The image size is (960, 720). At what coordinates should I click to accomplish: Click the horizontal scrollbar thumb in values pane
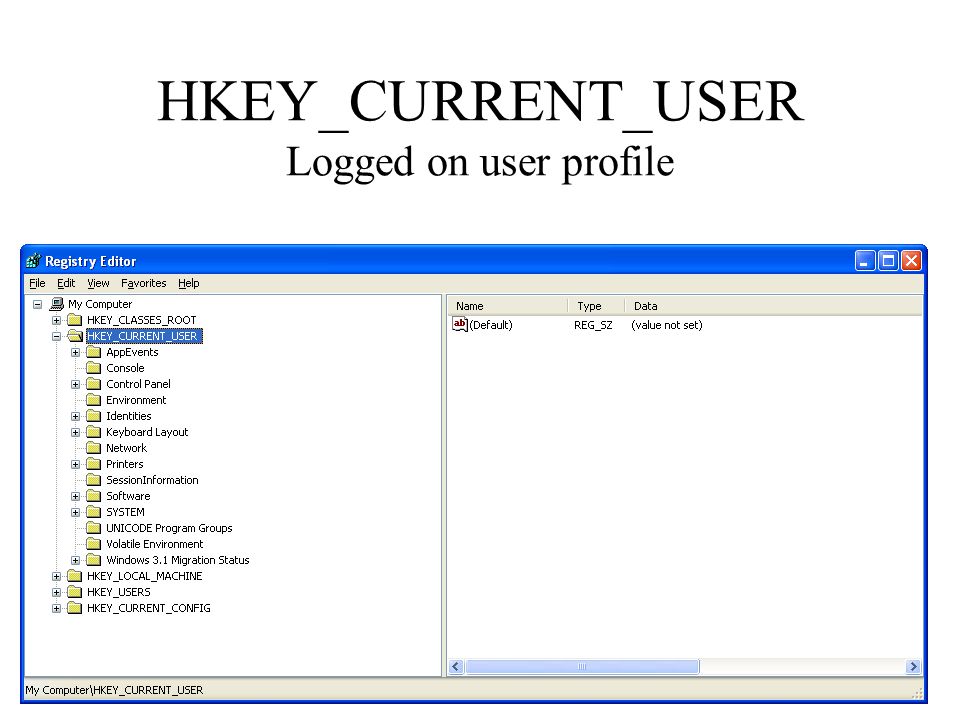tap(582, 667)
